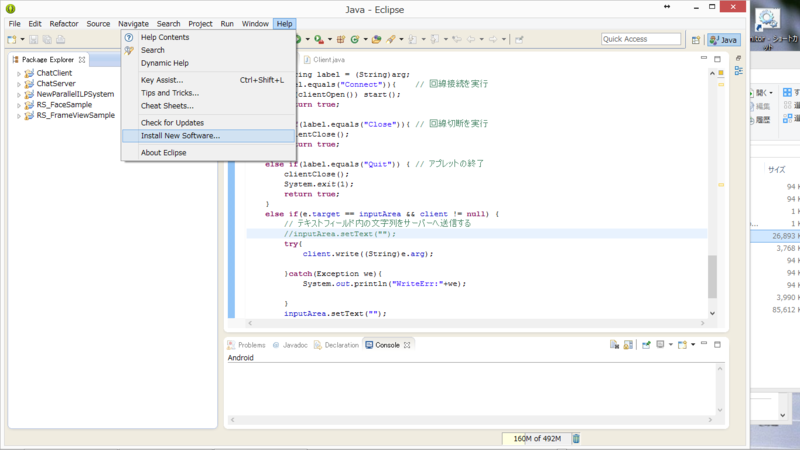Expand the RS_FaceSample project
800x450 pixels.
tap(19, 106)
